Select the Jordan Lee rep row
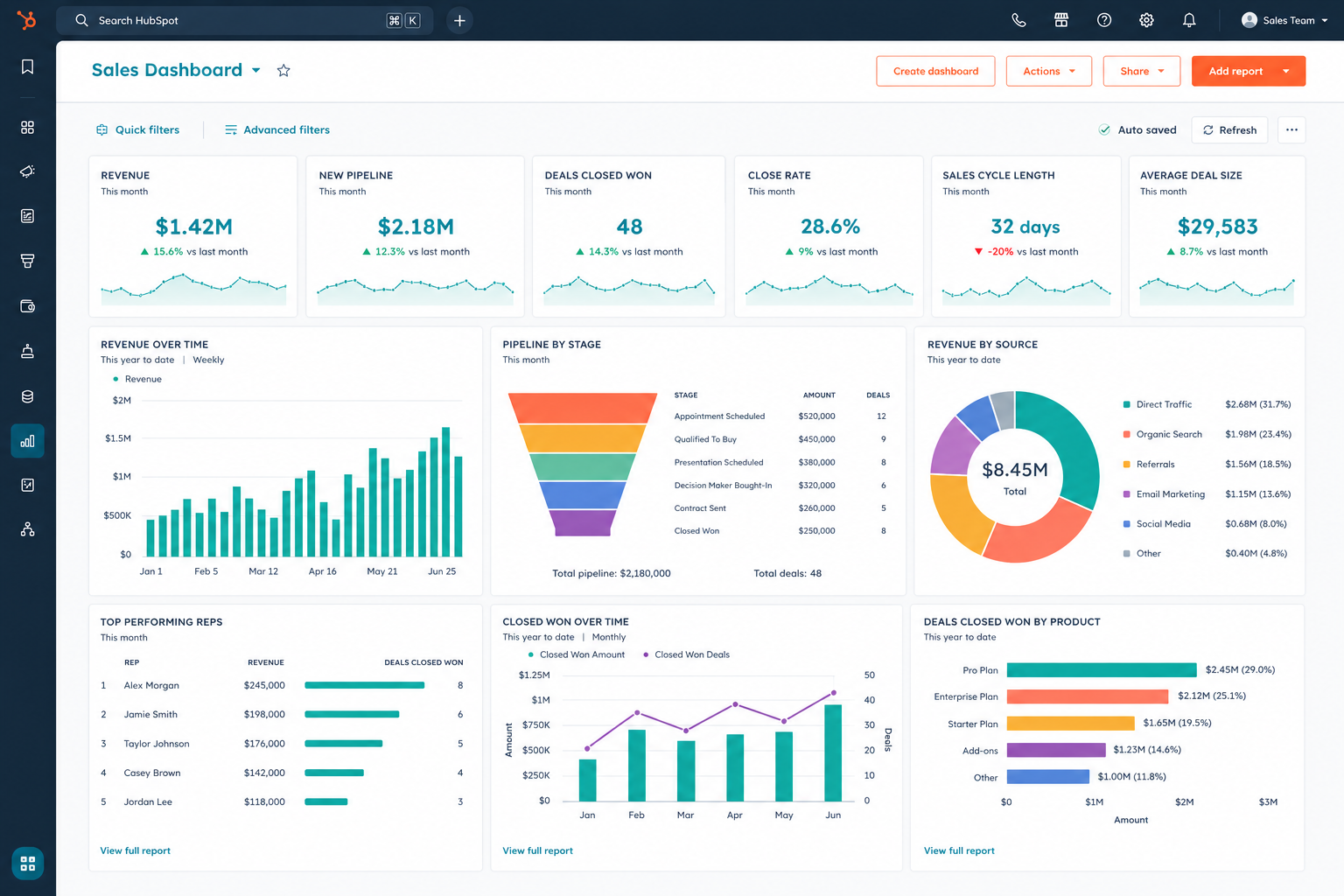 tap(282, 801)
